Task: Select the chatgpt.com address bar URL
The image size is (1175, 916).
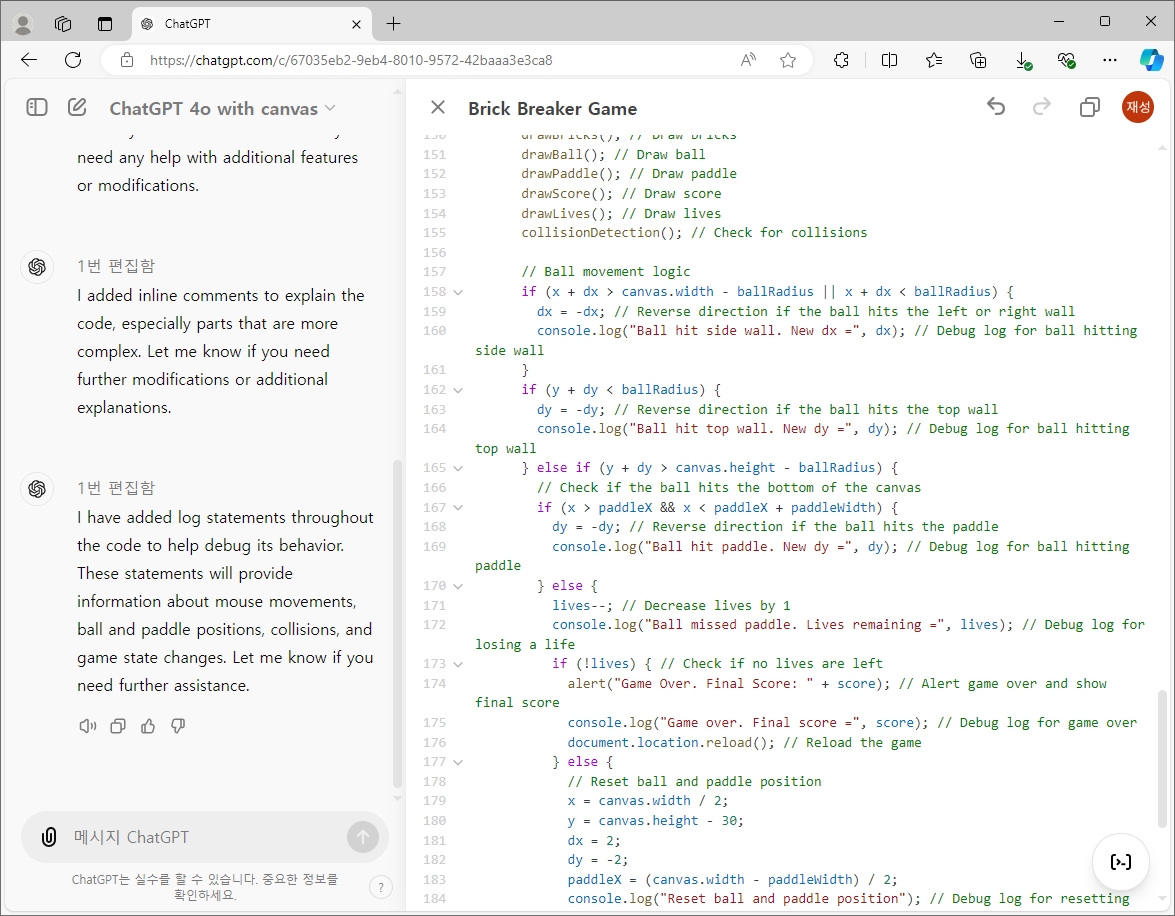Action: (351, 60)
